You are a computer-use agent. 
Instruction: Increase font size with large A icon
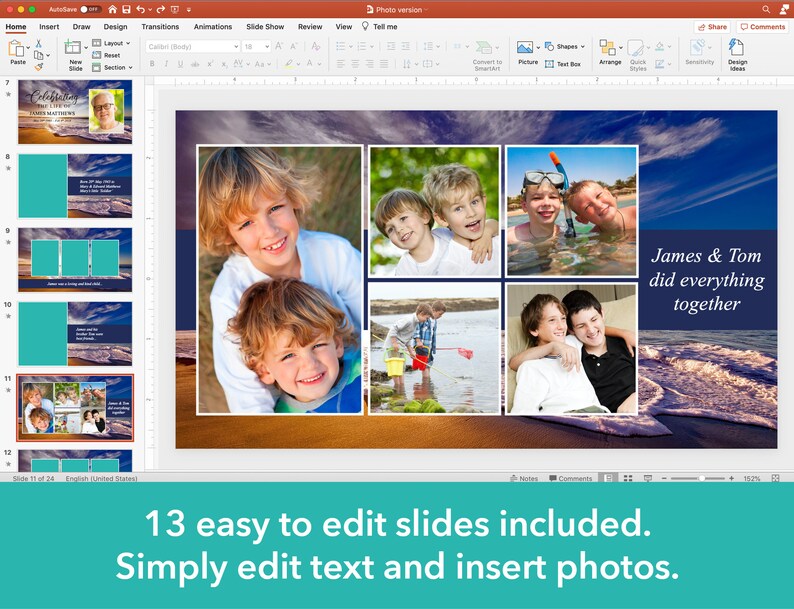279,47
